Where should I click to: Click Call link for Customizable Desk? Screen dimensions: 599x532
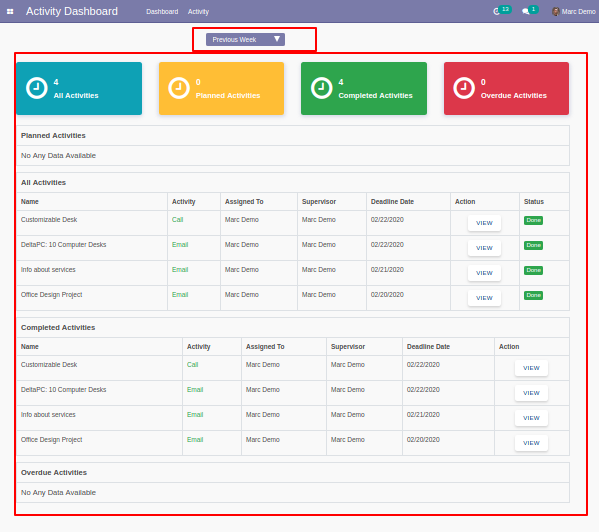pos(177,220)
